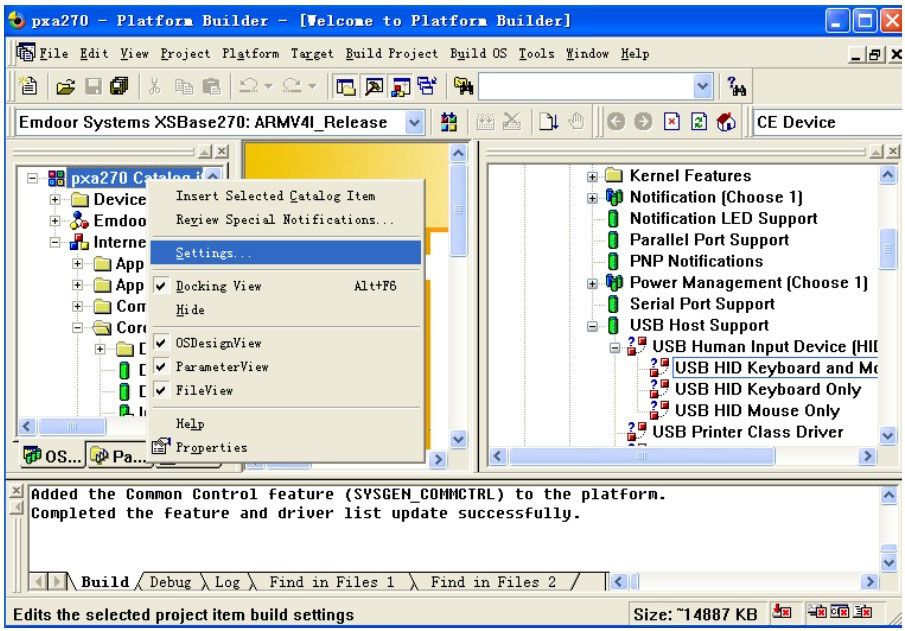Screen dimensions: 905x631
Task: Expand the Kernel Features folder
Action: [593, 176]
